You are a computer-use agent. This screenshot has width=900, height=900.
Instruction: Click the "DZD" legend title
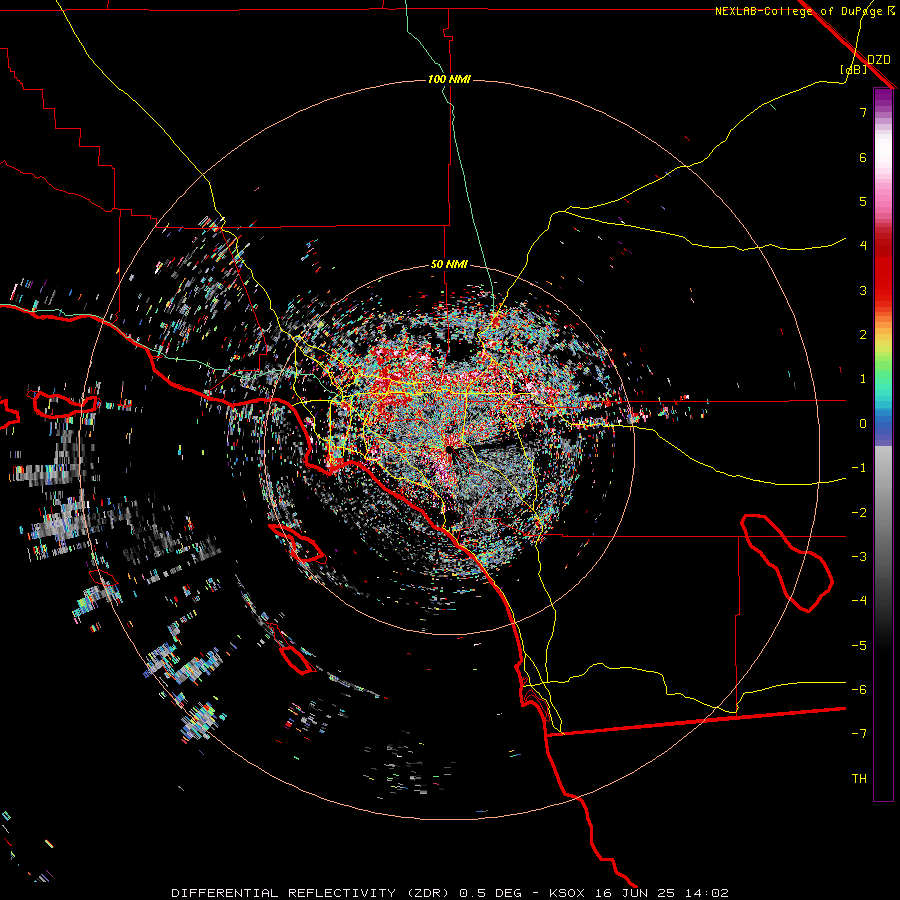pyautogui.click(x=879, y=60)
